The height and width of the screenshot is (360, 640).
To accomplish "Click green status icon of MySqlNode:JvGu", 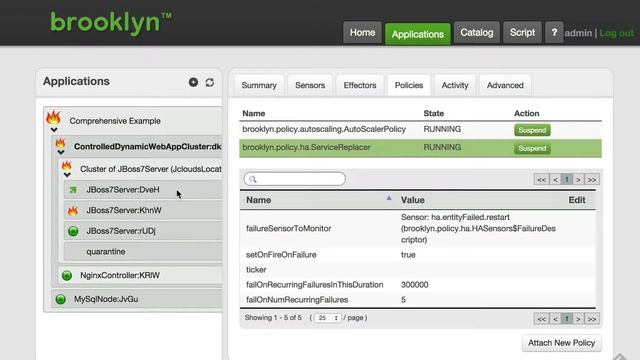I will click(x=60, y=300).
